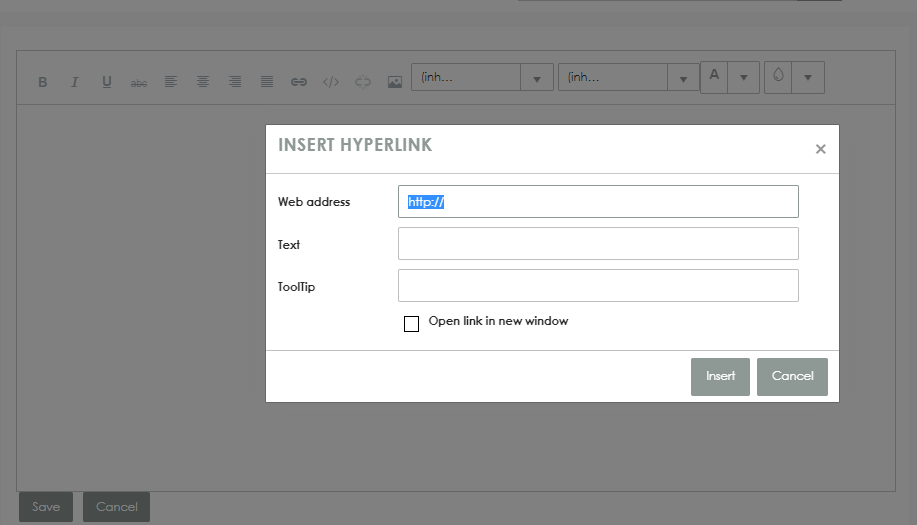The height and width of the screenshot is (525, 917).
Task: Enable Open link in new window checkbox
Action: click(411, 323)
